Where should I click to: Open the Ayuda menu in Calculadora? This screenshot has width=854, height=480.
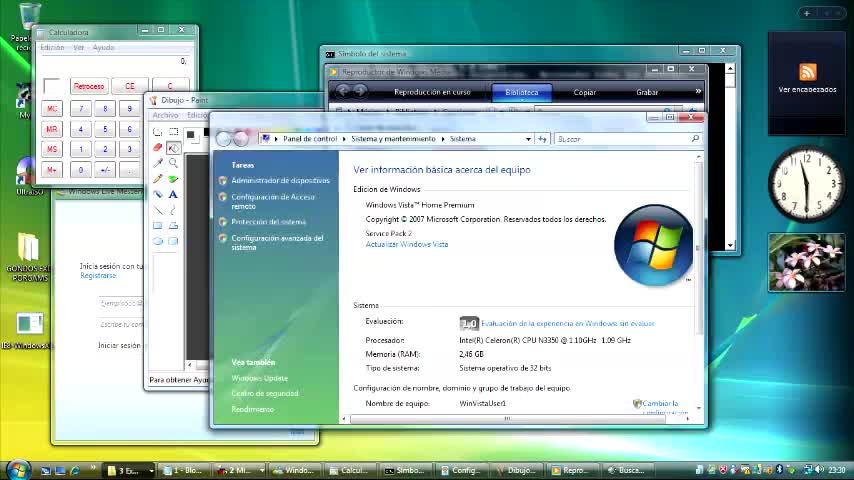(103, 47)
